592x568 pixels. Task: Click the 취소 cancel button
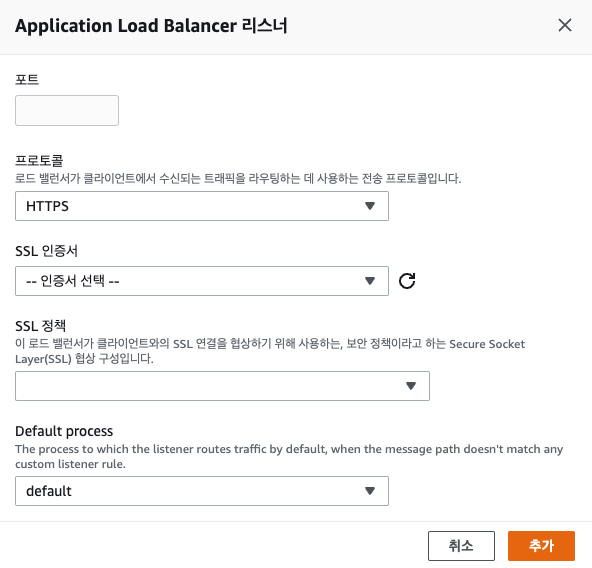(x=461, y=546)
